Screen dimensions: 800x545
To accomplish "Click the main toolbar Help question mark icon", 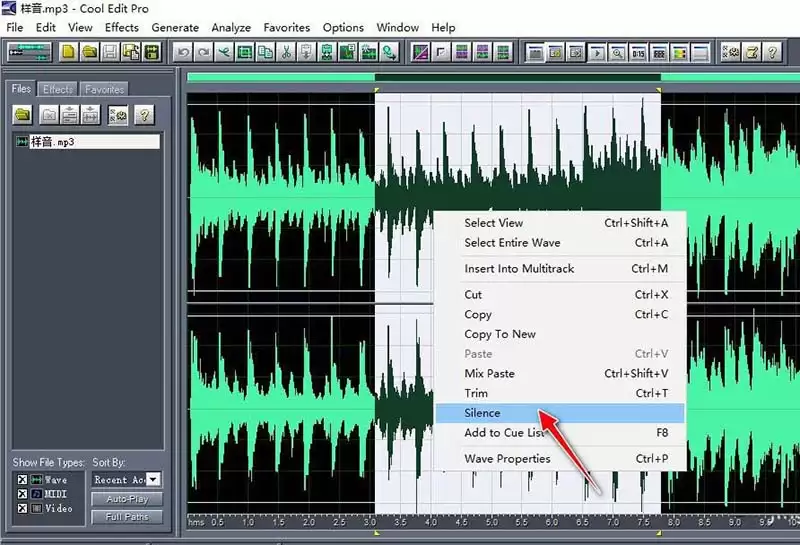I will tap(772, 52).
